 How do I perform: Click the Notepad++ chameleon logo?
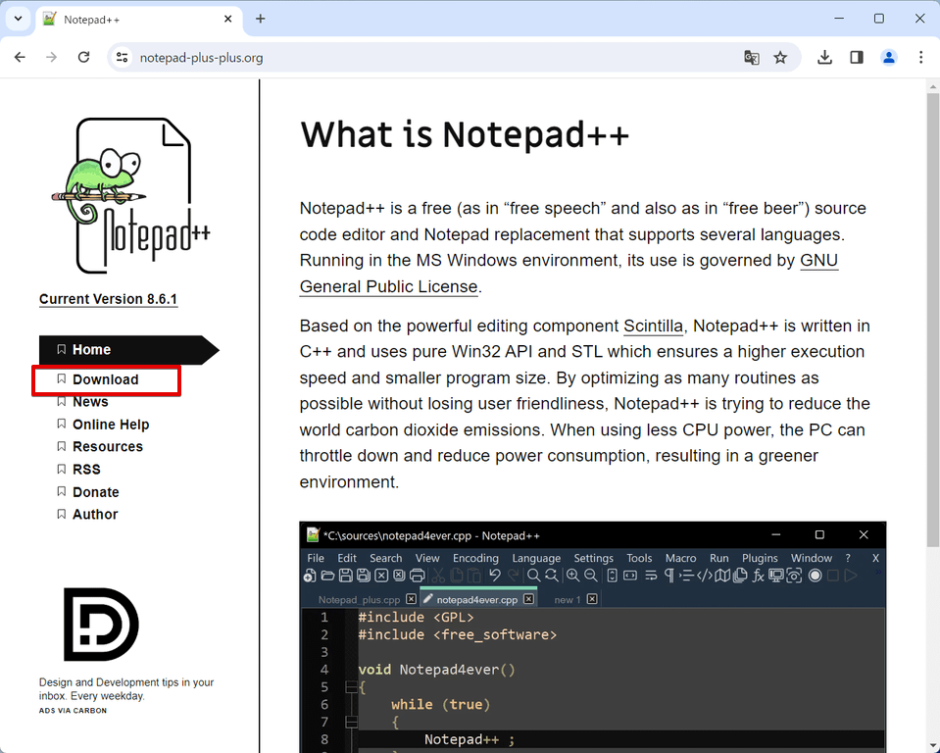[131, 195]
